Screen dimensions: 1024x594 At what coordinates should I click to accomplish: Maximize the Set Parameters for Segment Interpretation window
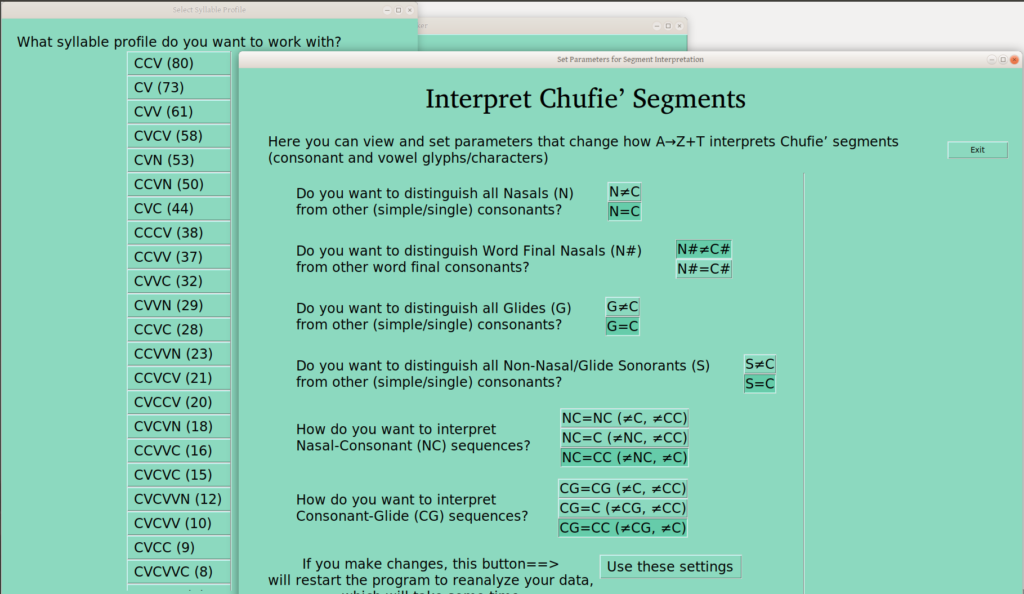(x=1003, y=59)
